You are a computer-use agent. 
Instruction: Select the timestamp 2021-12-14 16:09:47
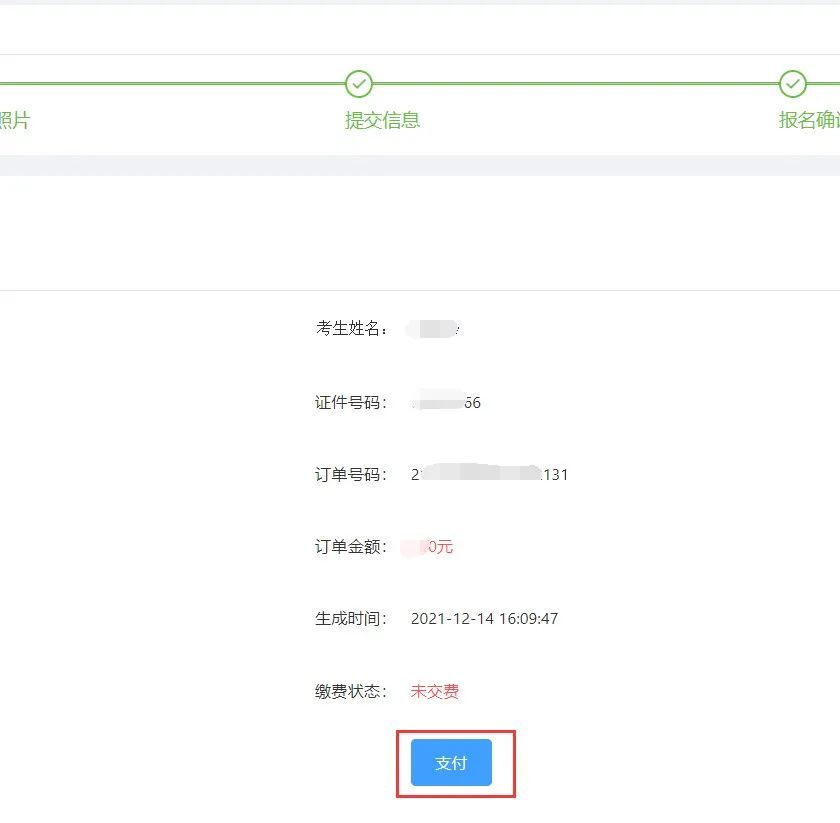(484, 619)
